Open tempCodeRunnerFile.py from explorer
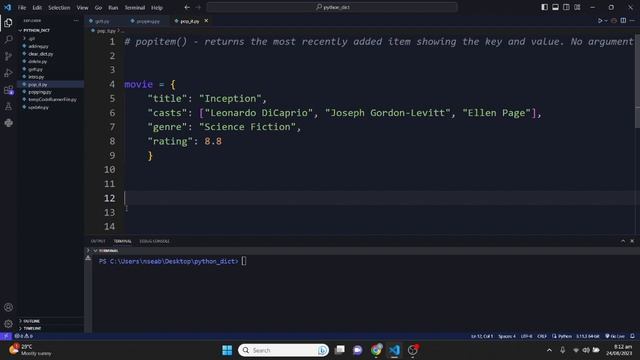 pyautogui.click(x=52, y=100)
